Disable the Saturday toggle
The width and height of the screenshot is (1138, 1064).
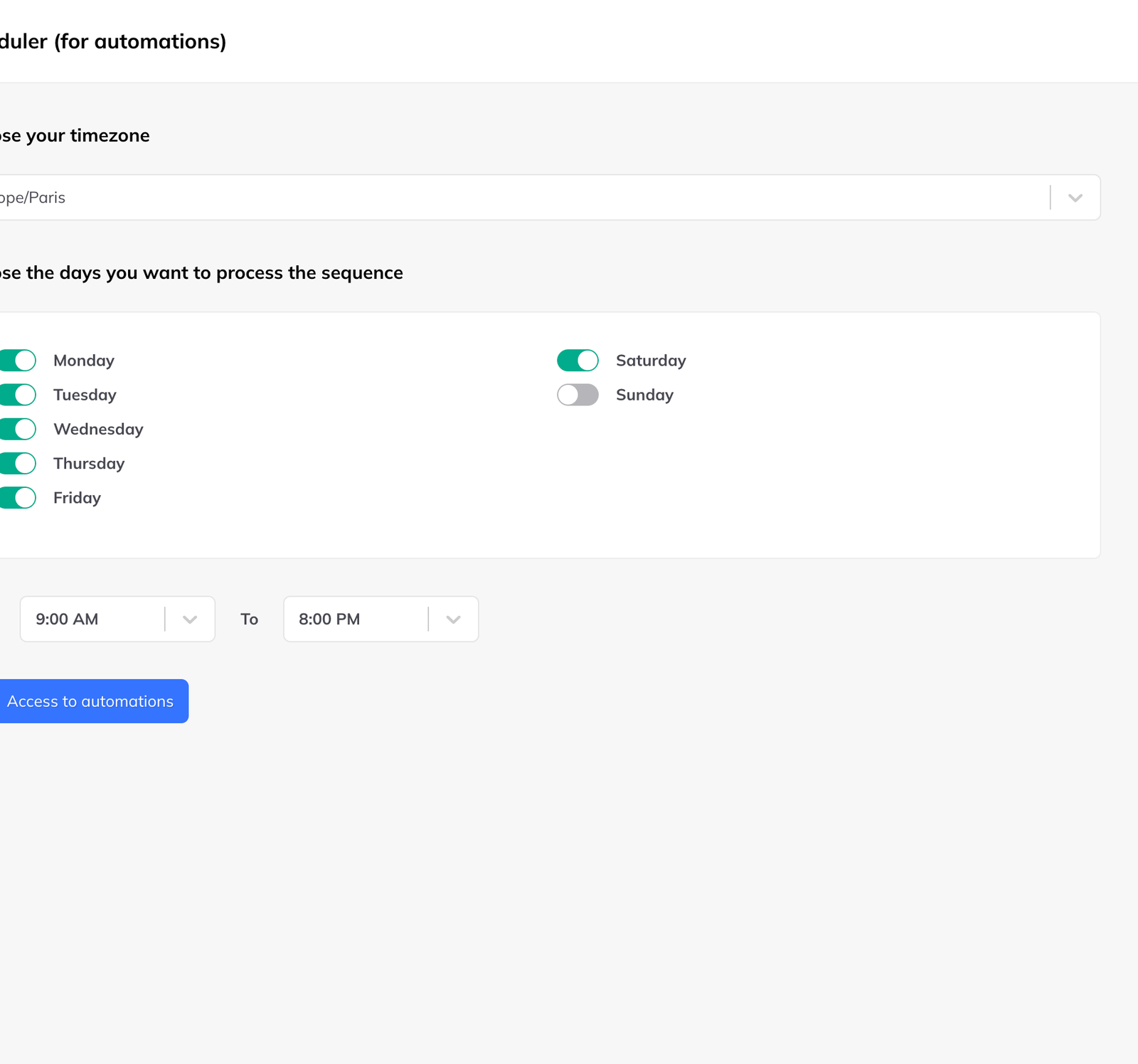578,361
